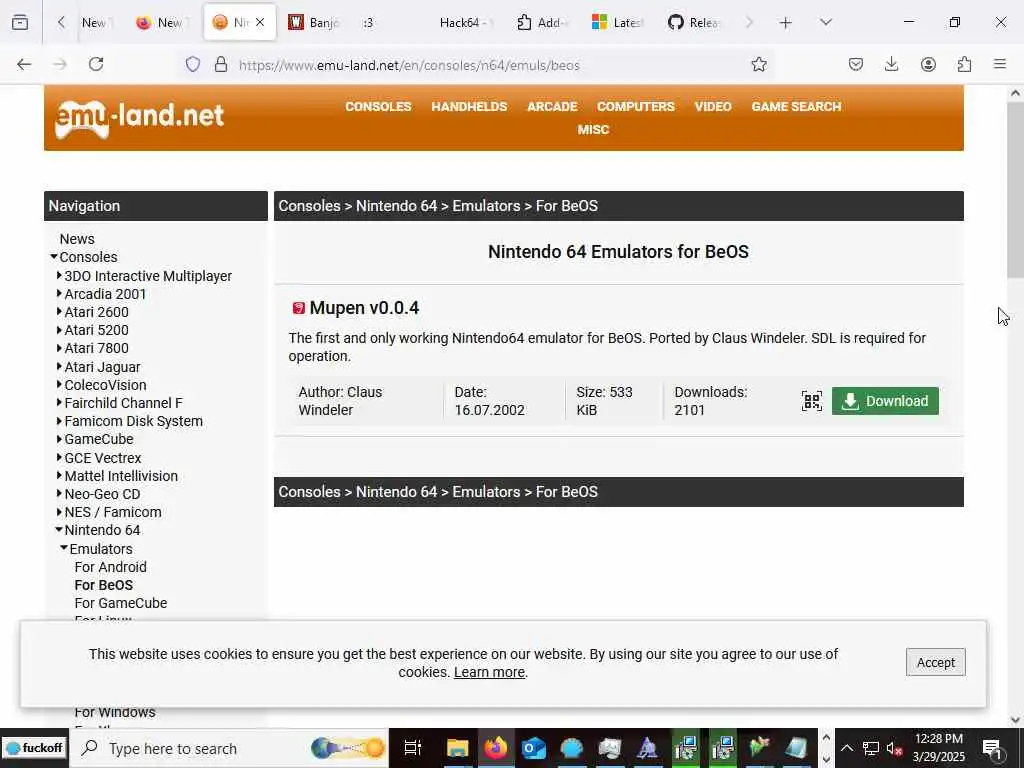The image size is (1024, 768).
Task: Reload the current page
Action: pyautogui.click(x=96, y=64)
